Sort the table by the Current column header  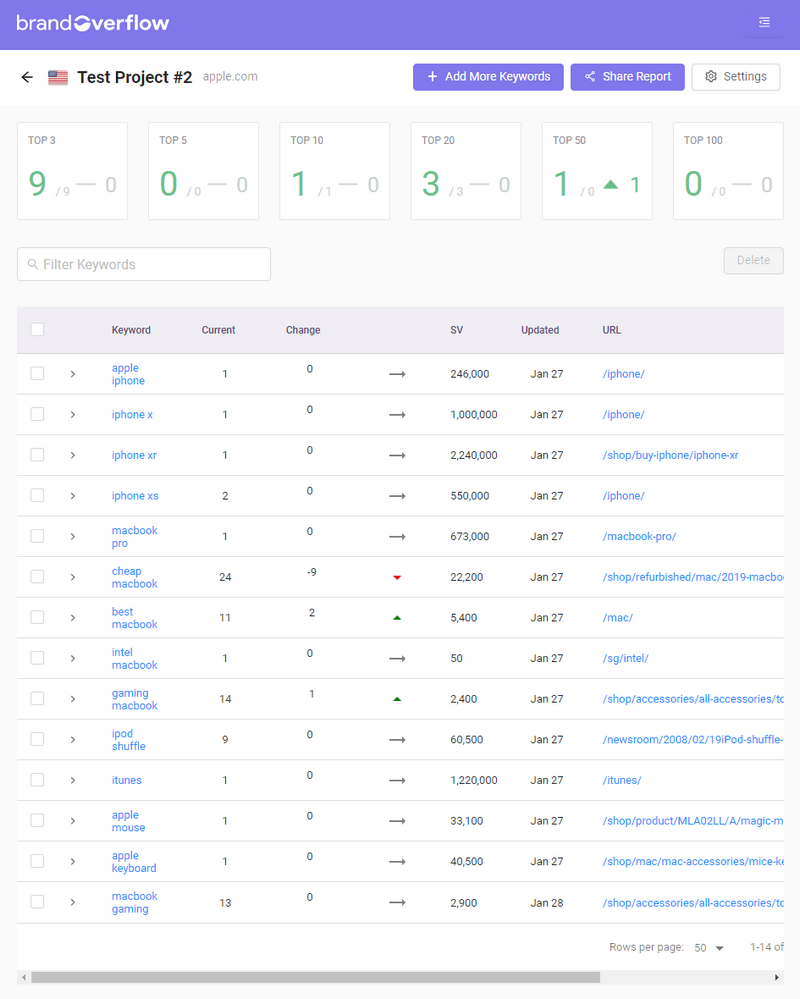[x=218, y=330]
